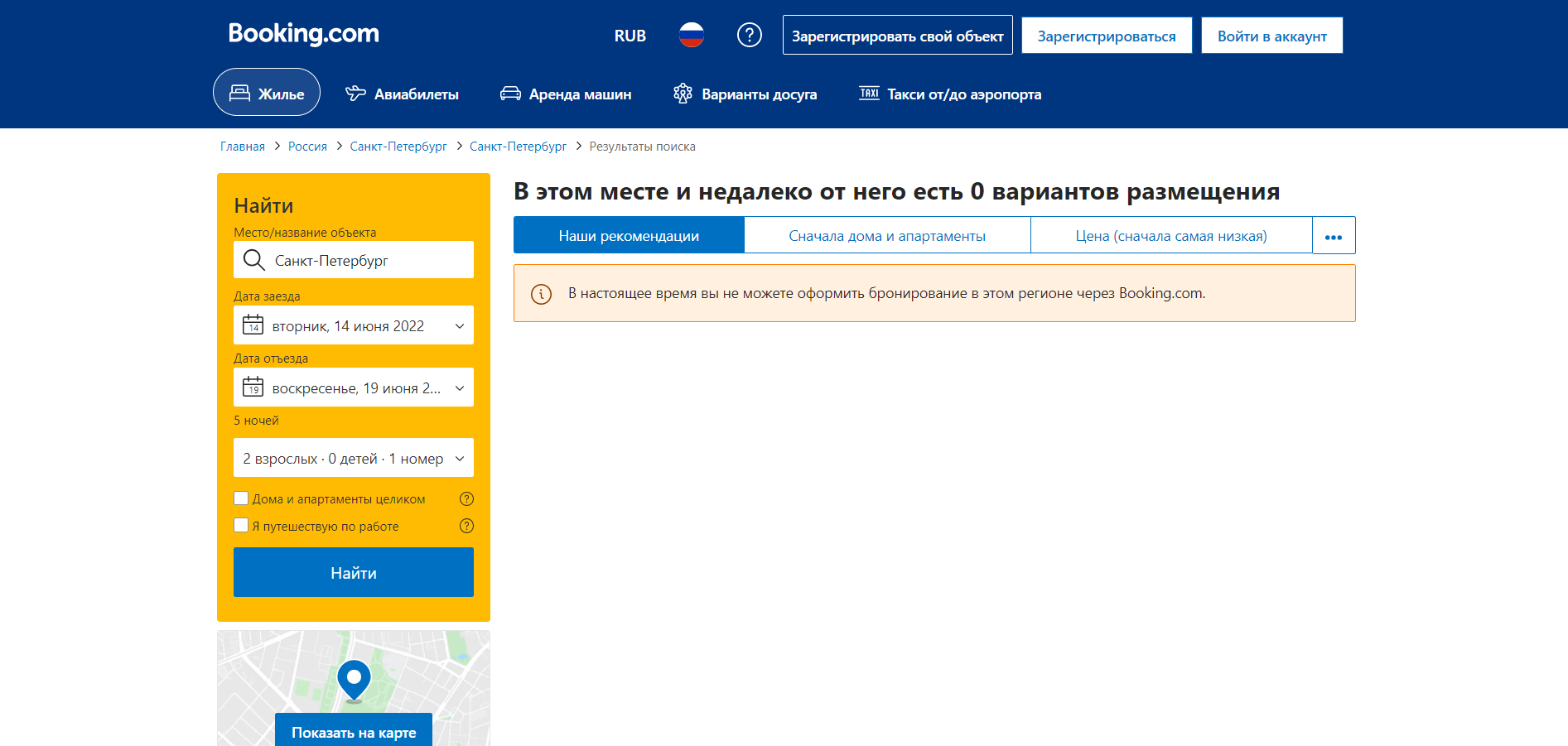Click the heading about 0 вариантов размещения
1568x746 pixels.
pyautogui.click(x=897, y=191)
